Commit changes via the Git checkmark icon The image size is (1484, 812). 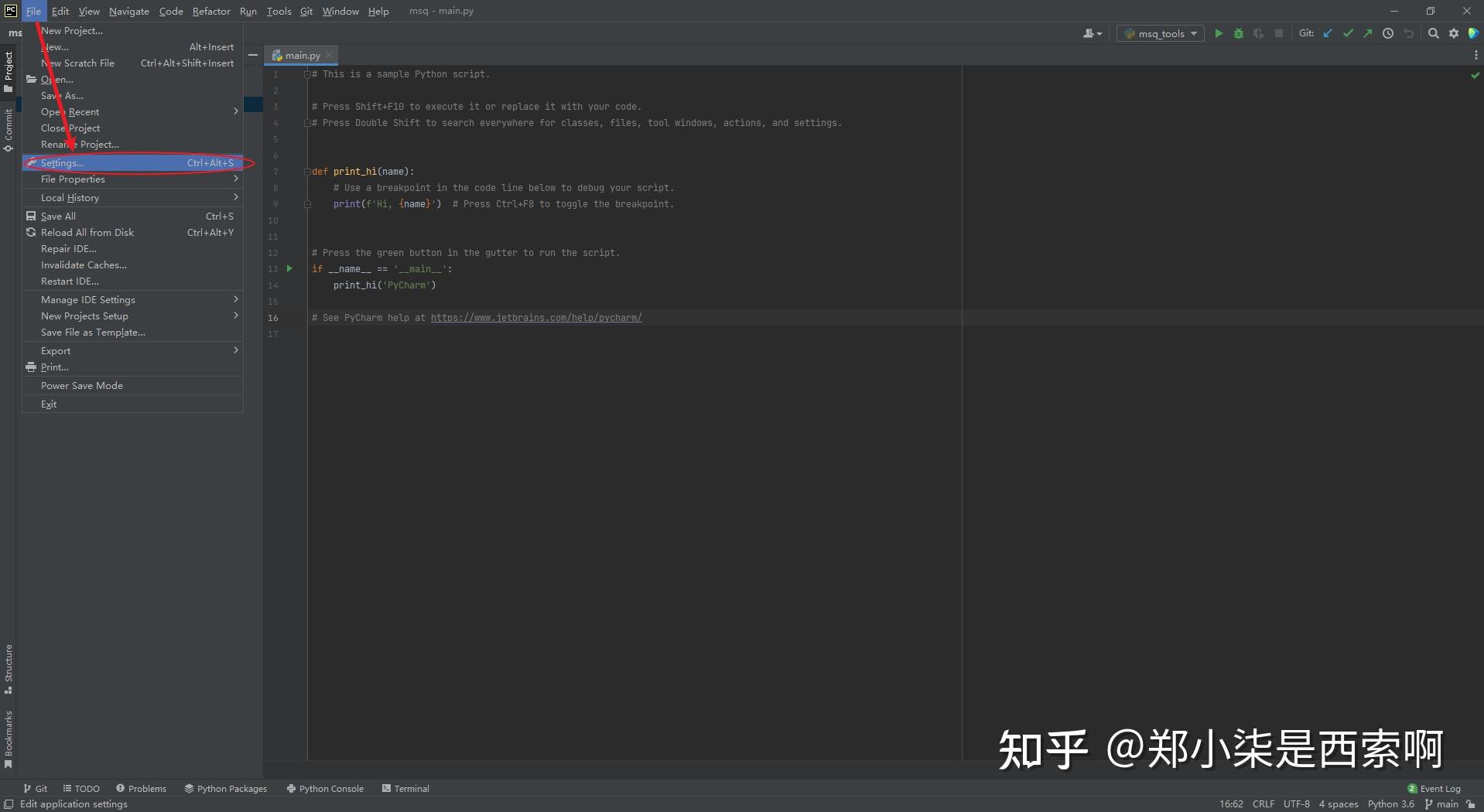click(1348, 33)
